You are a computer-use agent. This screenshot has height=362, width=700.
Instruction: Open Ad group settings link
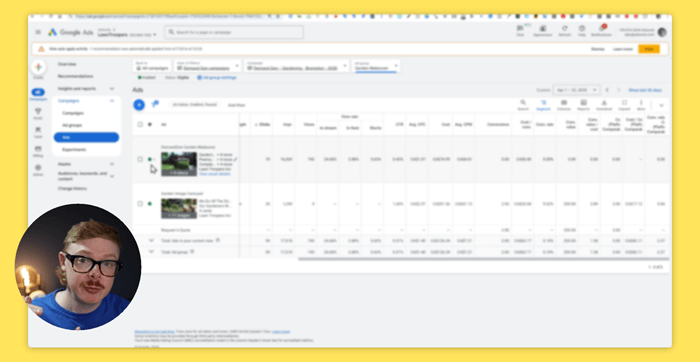(217, 78)
